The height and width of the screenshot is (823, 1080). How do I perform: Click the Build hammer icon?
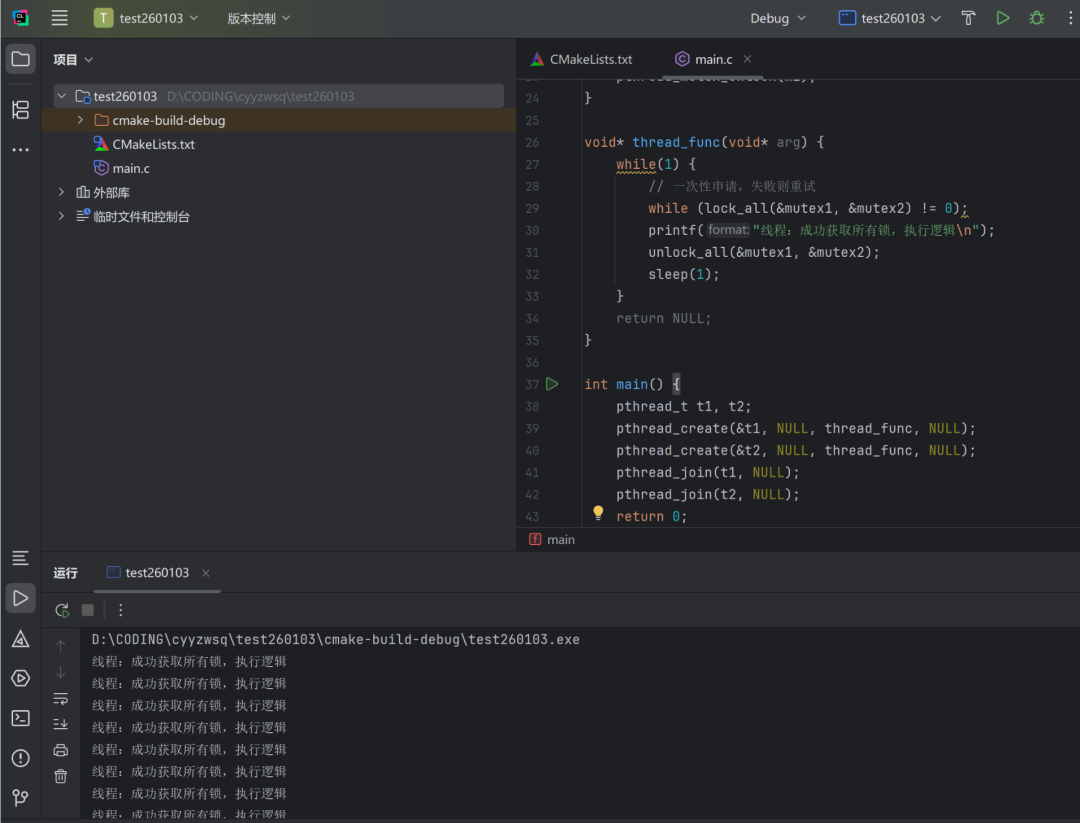coord(968,18)
